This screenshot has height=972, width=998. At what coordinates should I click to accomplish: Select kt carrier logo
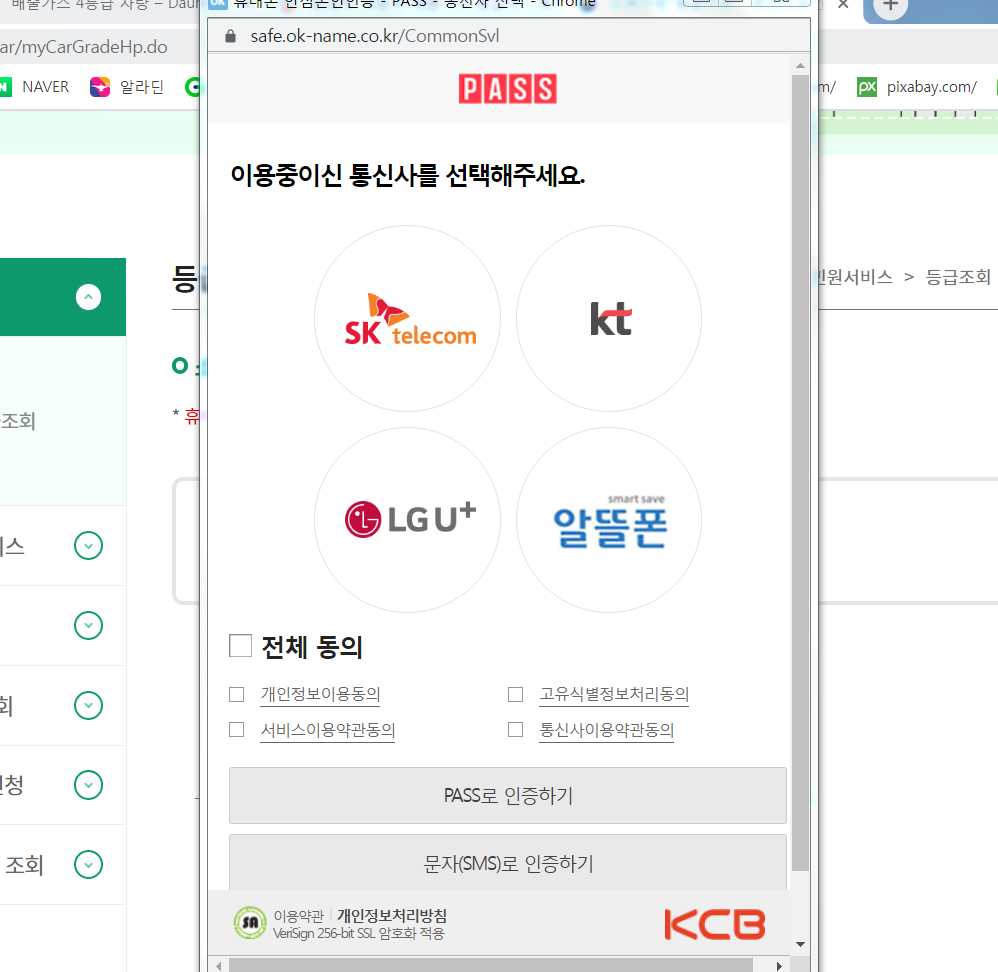tap(609, 318)
